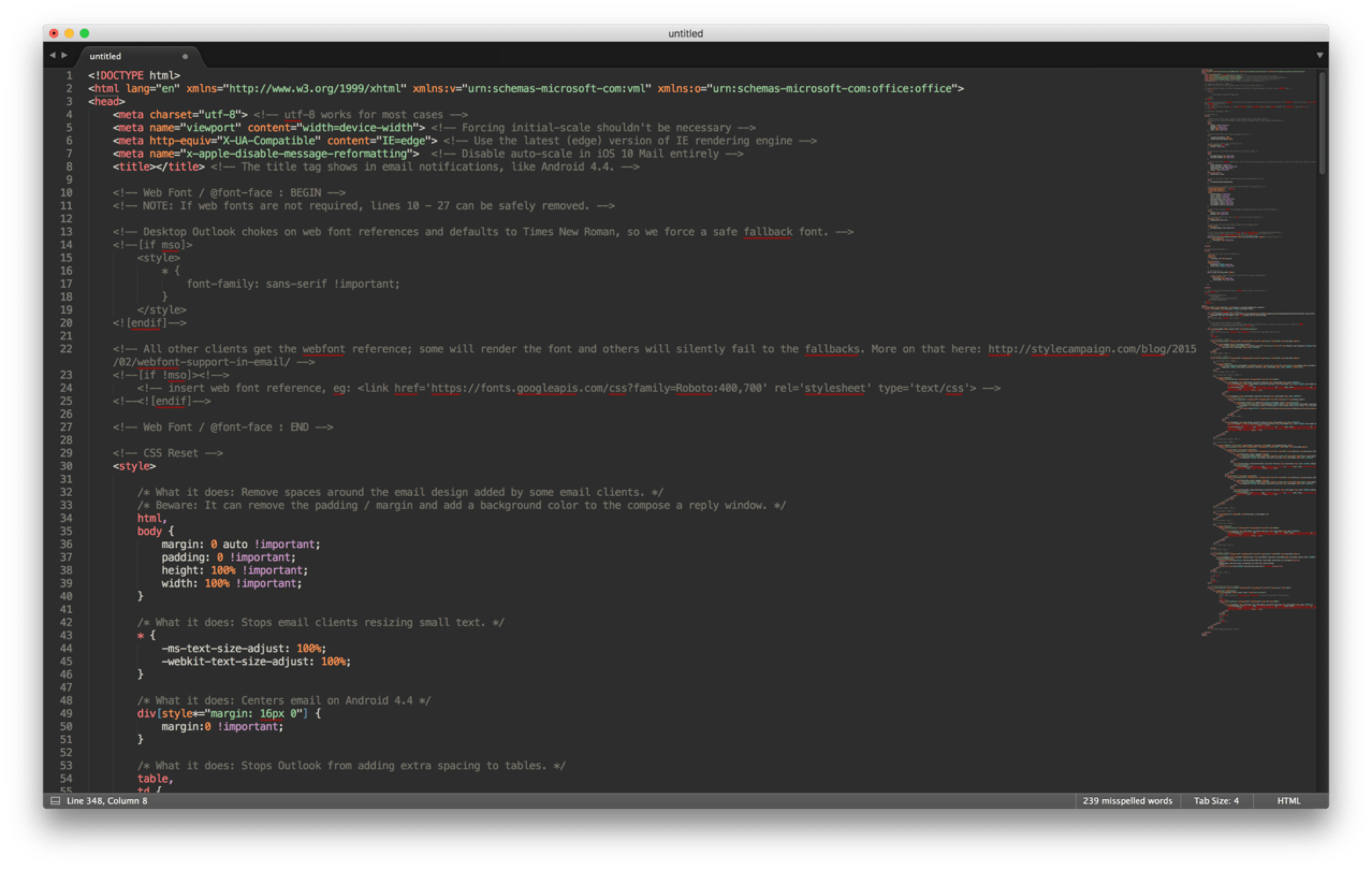The height and width of the screenshot is (870, 1372).
Task: Open the HTML syntax selector
Action: (1288, 800)
